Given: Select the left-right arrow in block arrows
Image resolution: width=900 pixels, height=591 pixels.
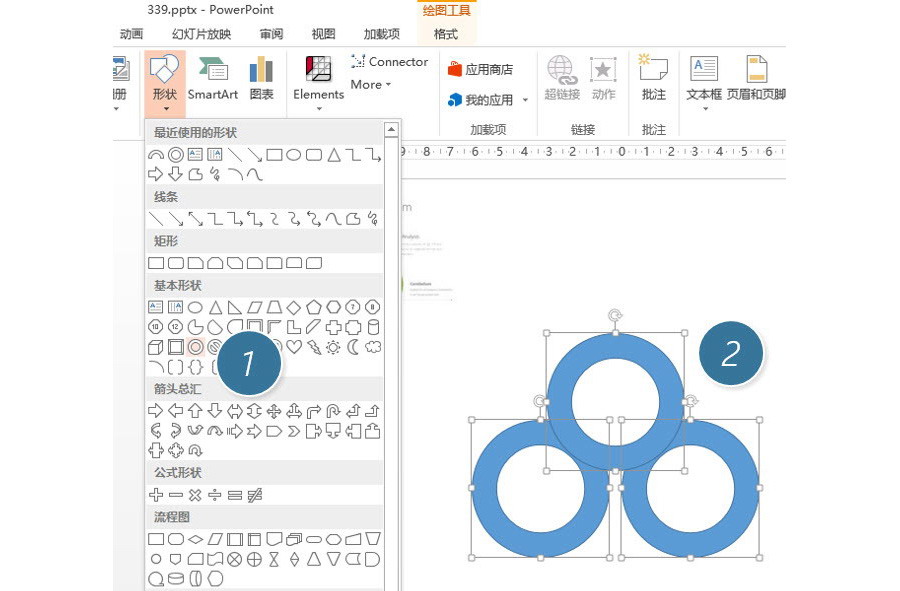Looking at the screenshot, I should coord(235,411).
